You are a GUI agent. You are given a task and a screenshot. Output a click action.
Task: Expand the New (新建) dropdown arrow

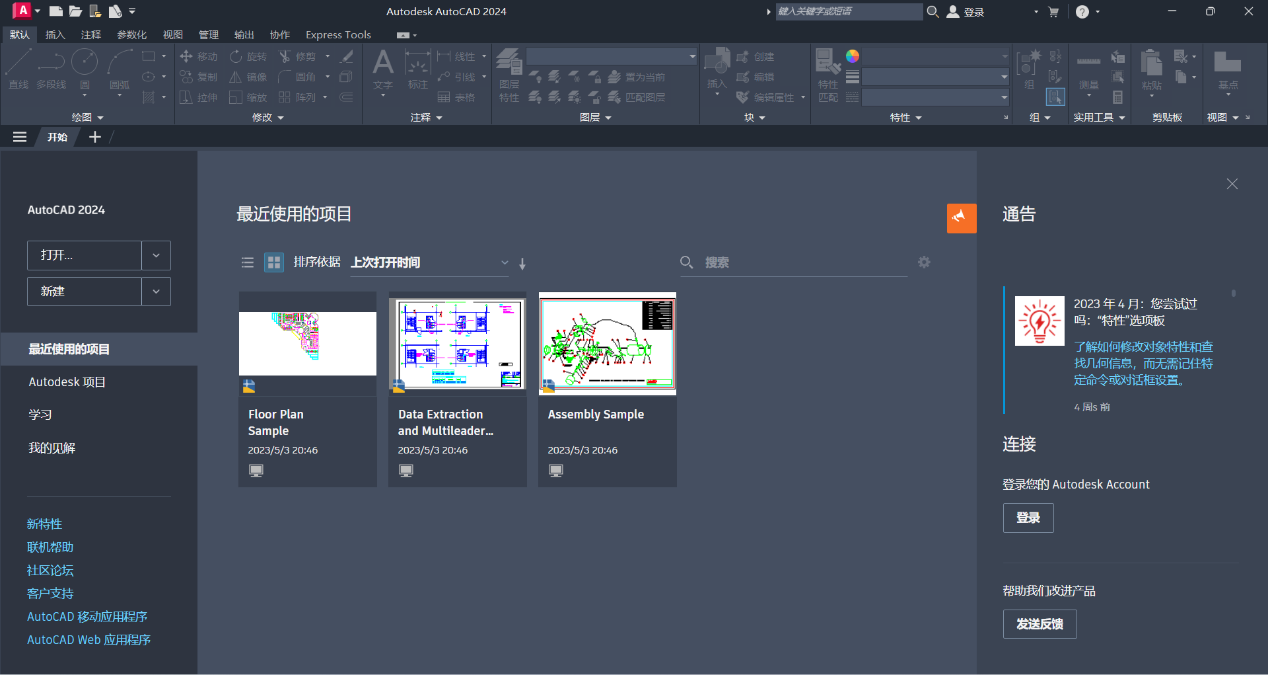(156, 291)
